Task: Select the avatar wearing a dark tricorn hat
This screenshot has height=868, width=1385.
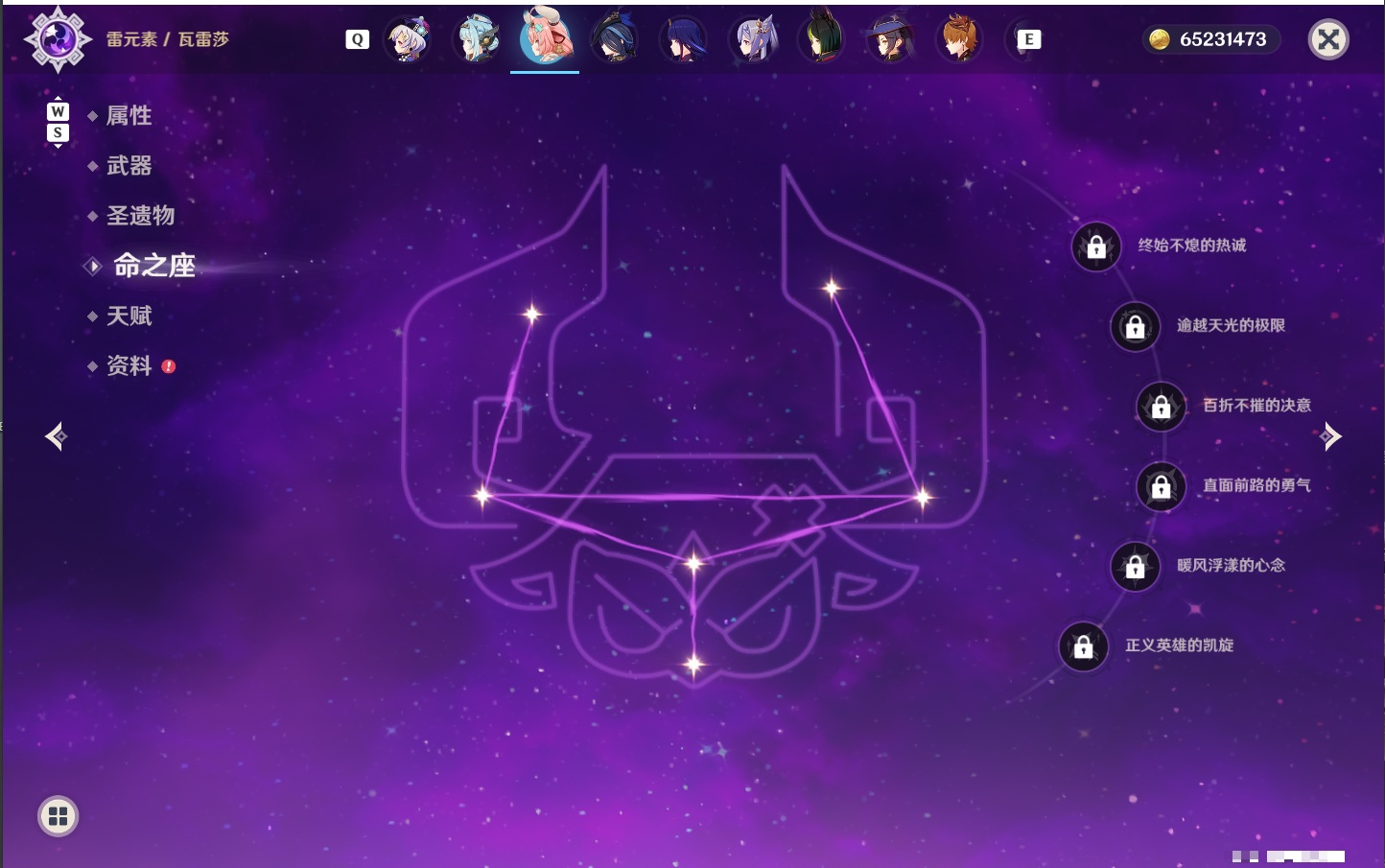Action: pos(615,39)
